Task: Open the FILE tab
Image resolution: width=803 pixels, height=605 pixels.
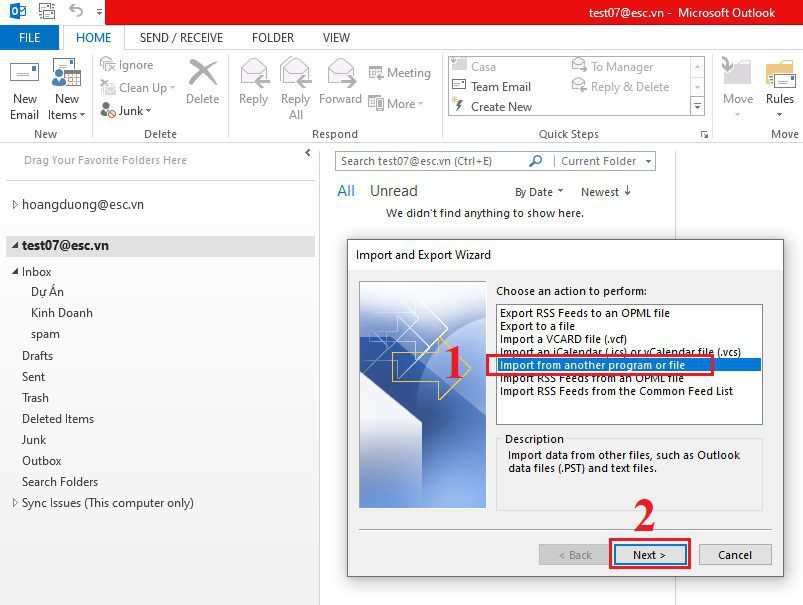Action: (30, 38)
